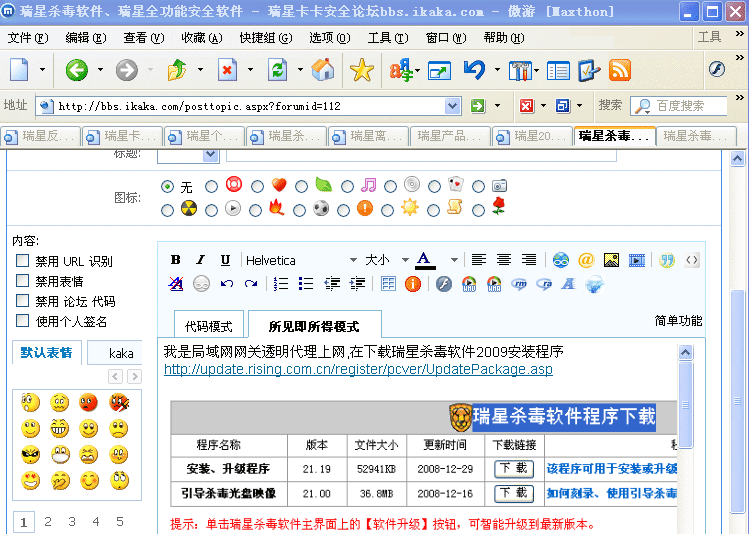The image size is (749, 534).
Task: Check the 禁用表情 option
Action: pyautogui.click(x=22, y=281)
